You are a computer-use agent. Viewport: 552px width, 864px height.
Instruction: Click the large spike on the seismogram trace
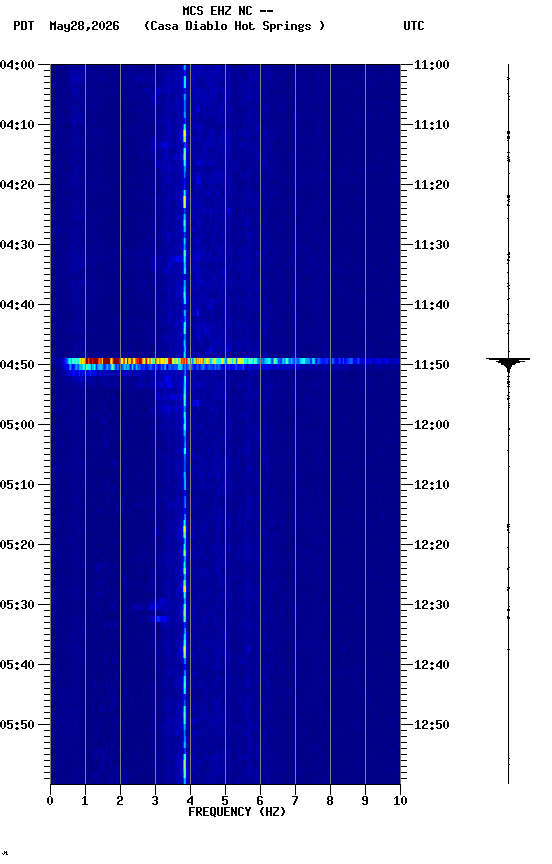(x=508, y=363)
